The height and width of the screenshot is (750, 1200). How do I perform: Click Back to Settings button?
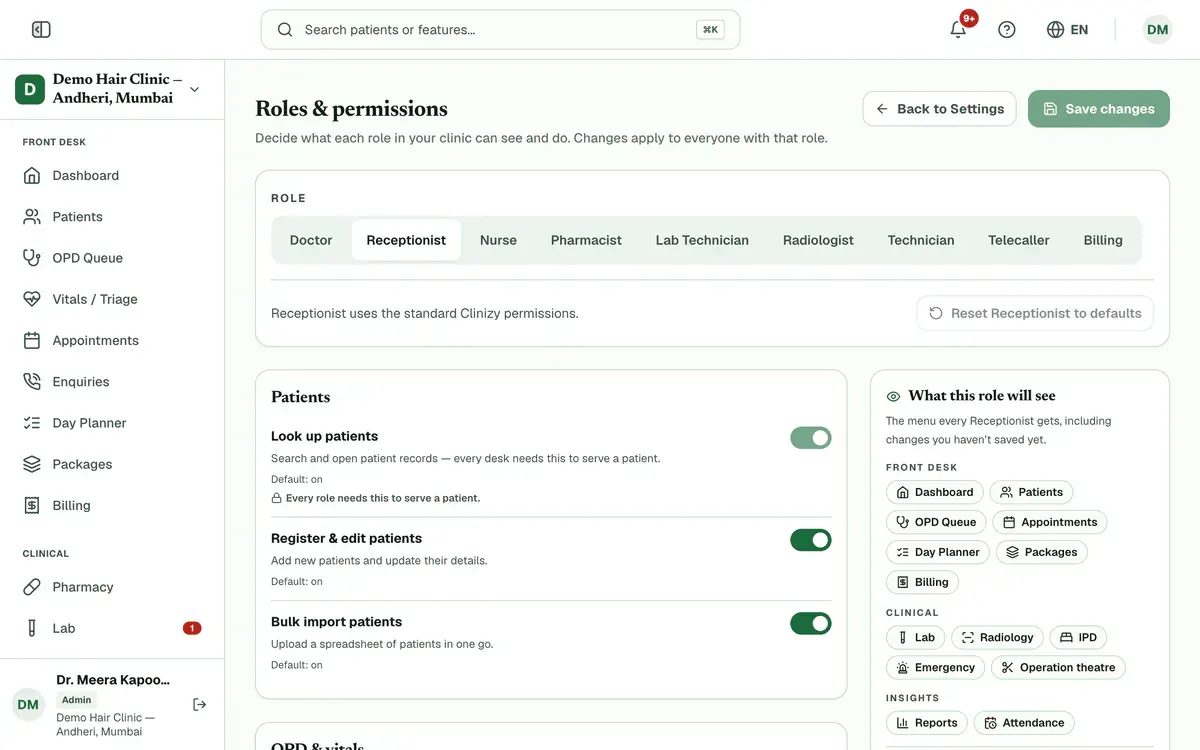(x=940, y=109)
